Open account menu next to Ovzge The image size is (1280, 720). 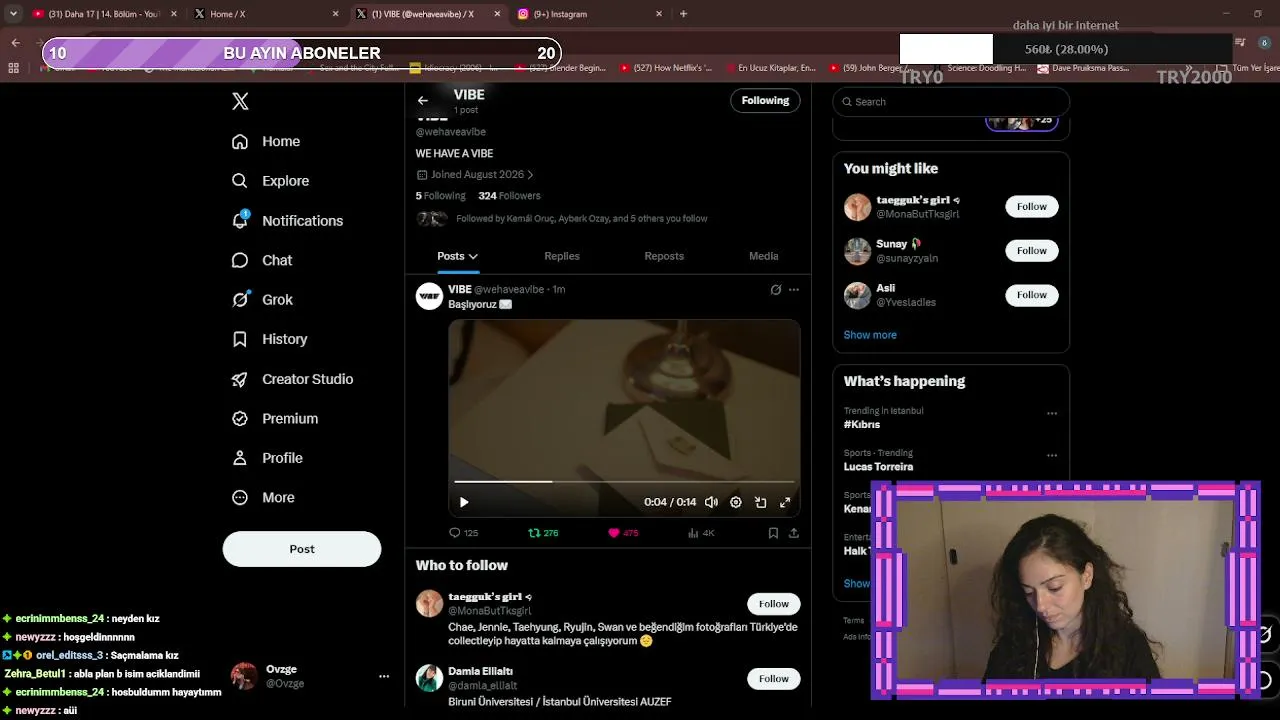(x=383, y=676)
